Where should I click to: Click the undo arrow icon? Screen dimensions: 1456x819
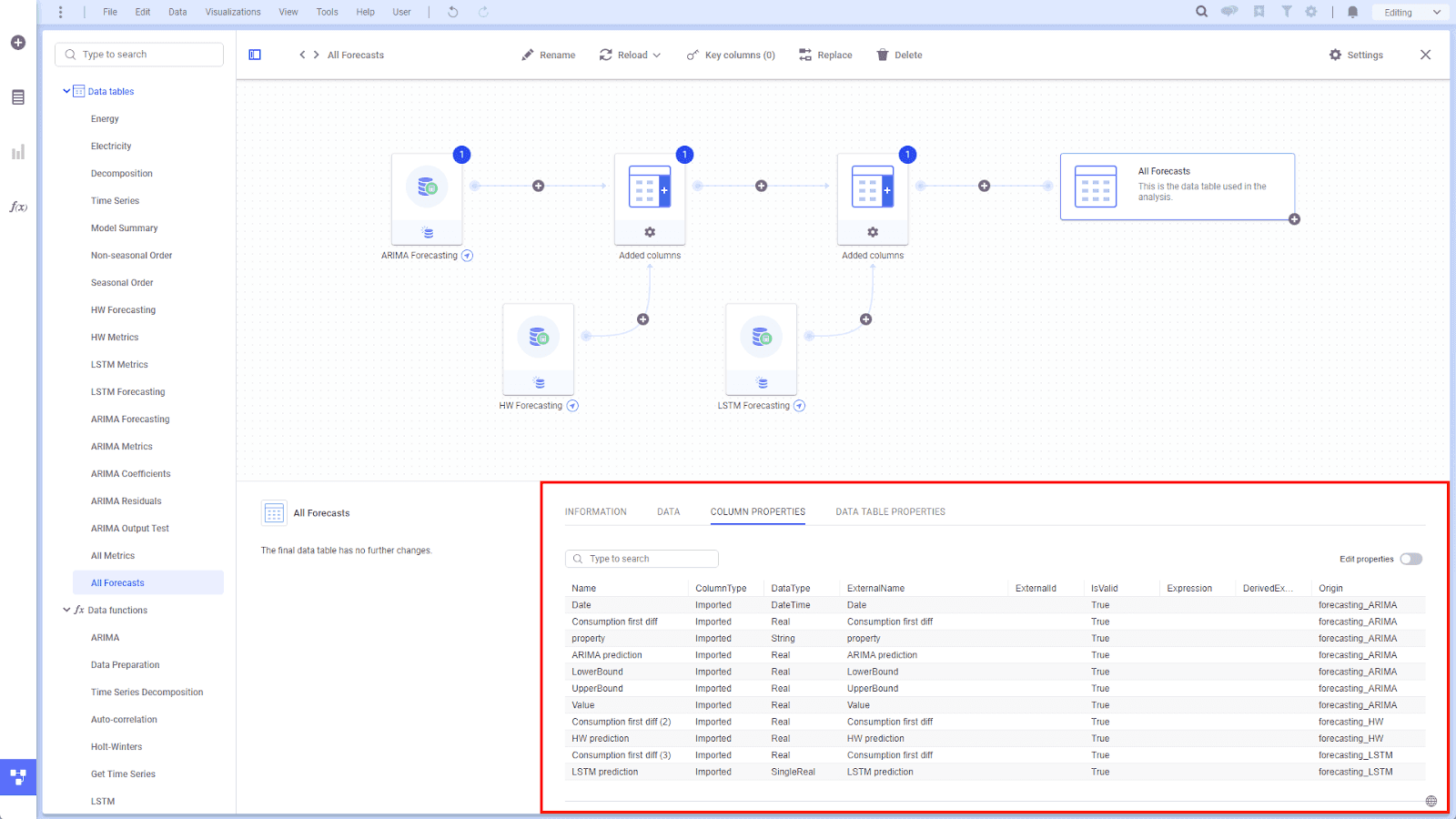[x=452, y=11]
